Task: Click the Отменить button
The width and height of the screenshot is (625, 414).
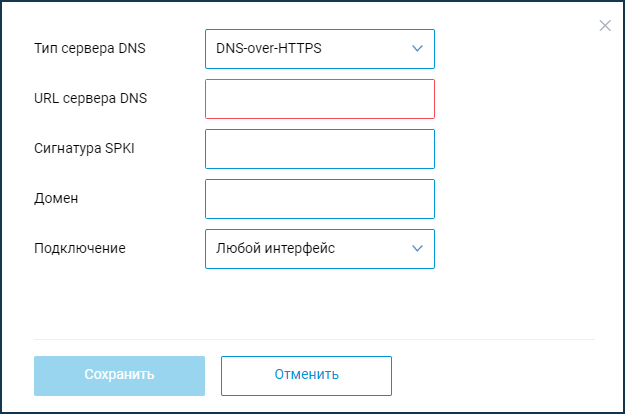Action: pyautogui.click(x=306, y=375)
